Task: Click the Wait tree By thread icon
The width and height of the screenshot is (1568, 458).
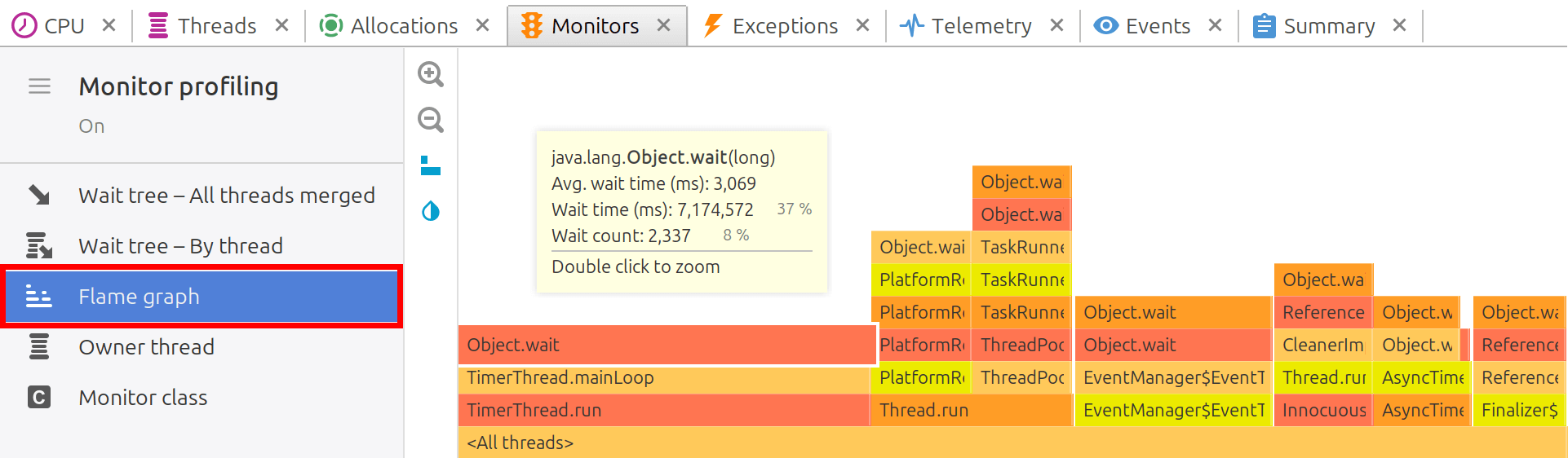Action: pos(39,245)
